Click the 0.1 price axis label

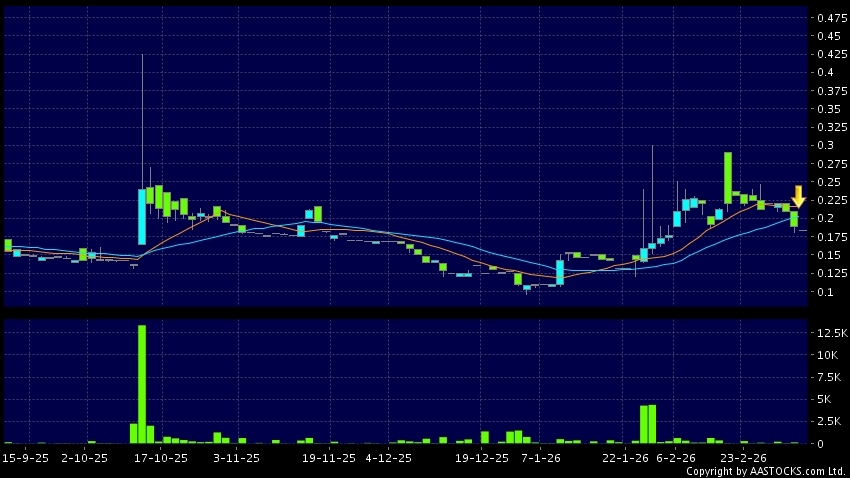(x=826, y=292)
